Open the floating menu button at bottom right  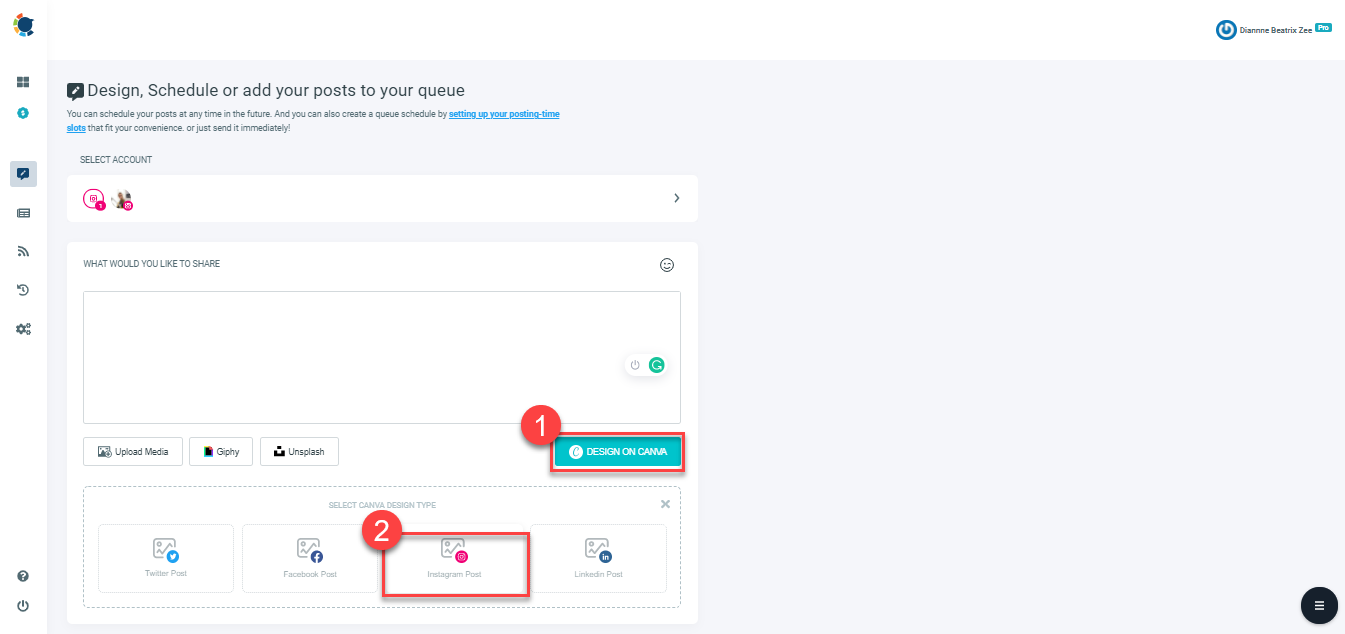(x=1318, y=605)
